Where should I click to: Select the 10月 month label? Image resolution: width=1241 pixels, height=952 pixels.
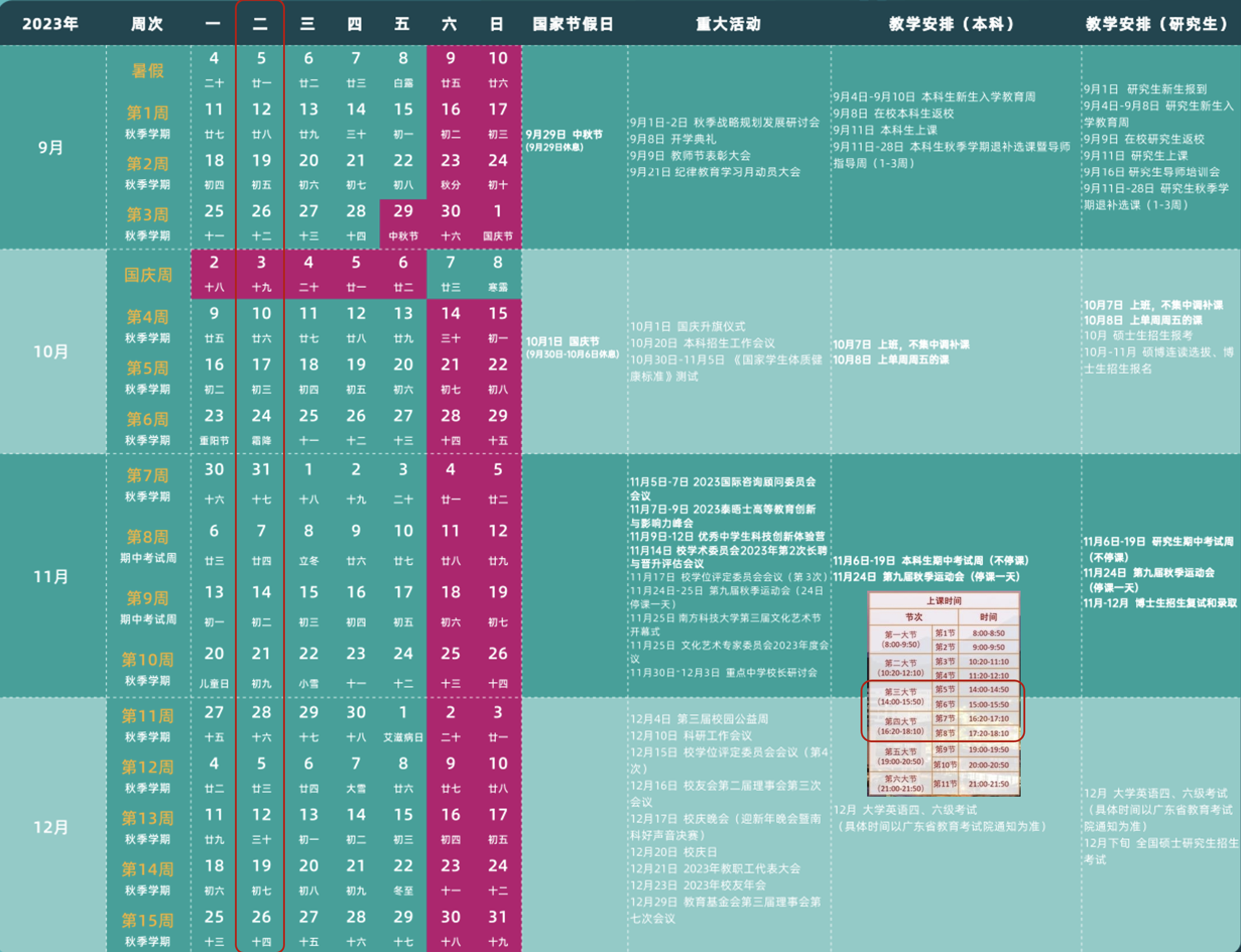tap(51, 352)
